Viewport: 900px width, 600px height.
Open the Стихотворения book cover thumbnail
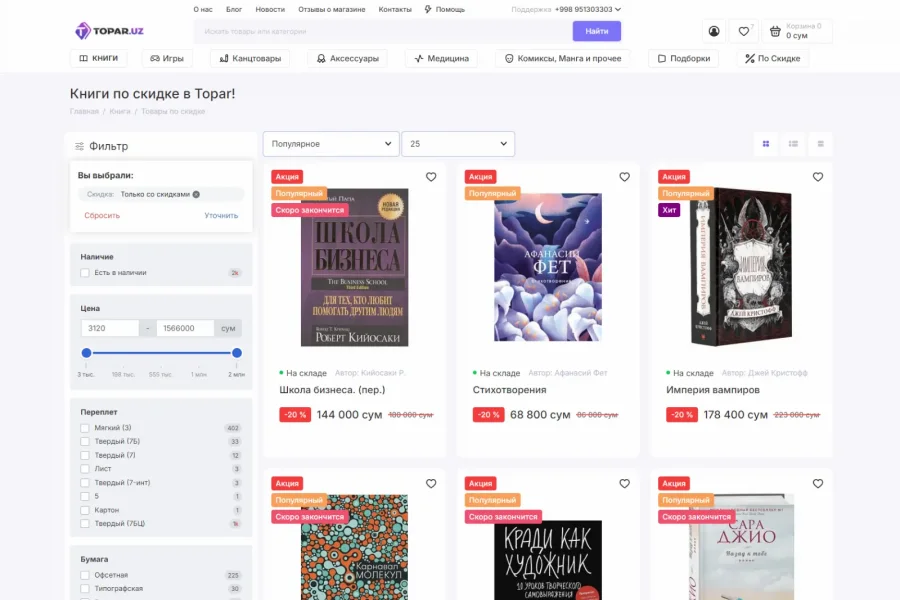click(x=548, y=267)
